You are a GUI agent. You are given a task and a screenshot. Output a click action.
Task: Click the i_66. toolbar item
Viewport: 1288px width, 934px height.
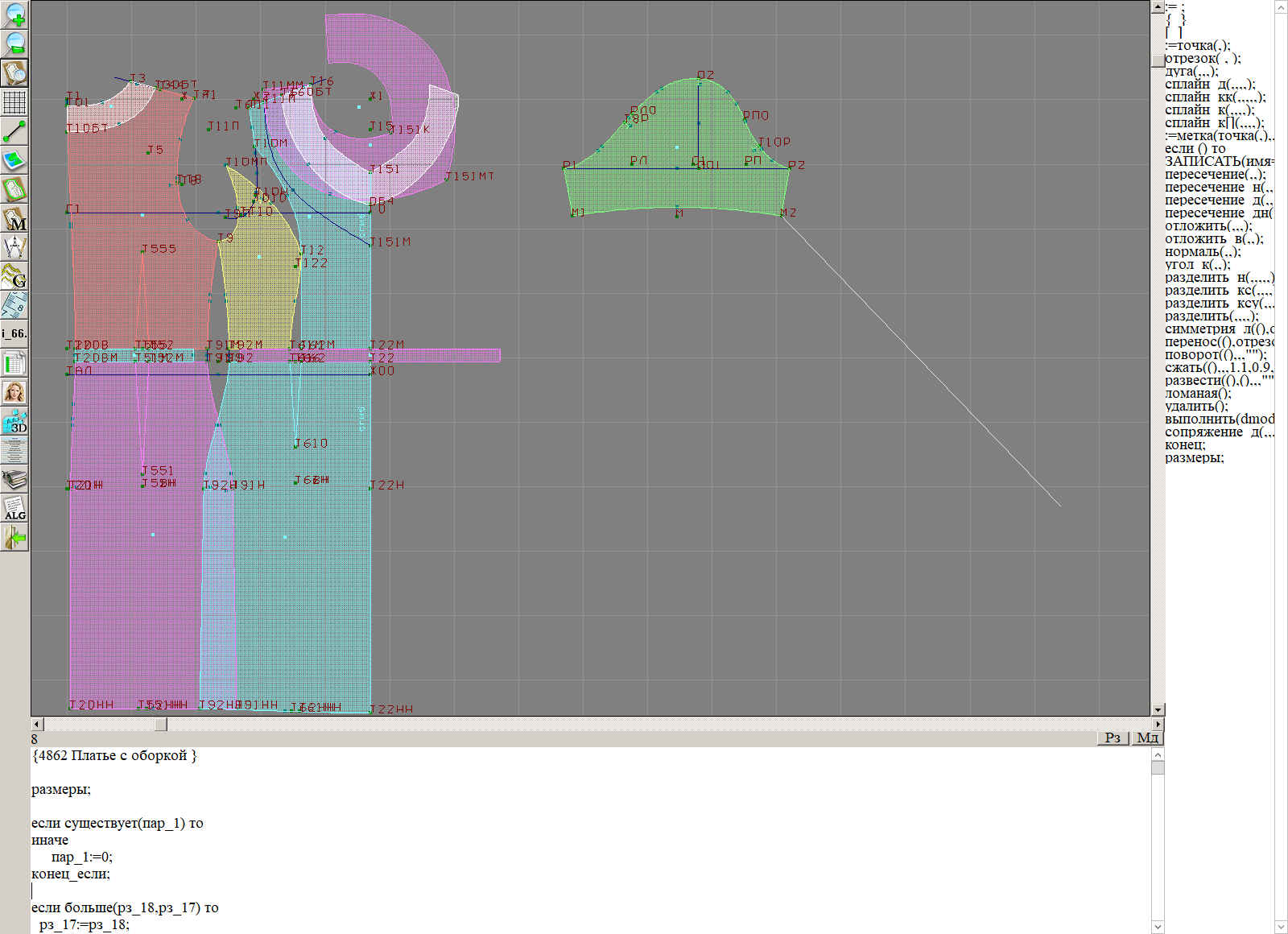point(14,333)
